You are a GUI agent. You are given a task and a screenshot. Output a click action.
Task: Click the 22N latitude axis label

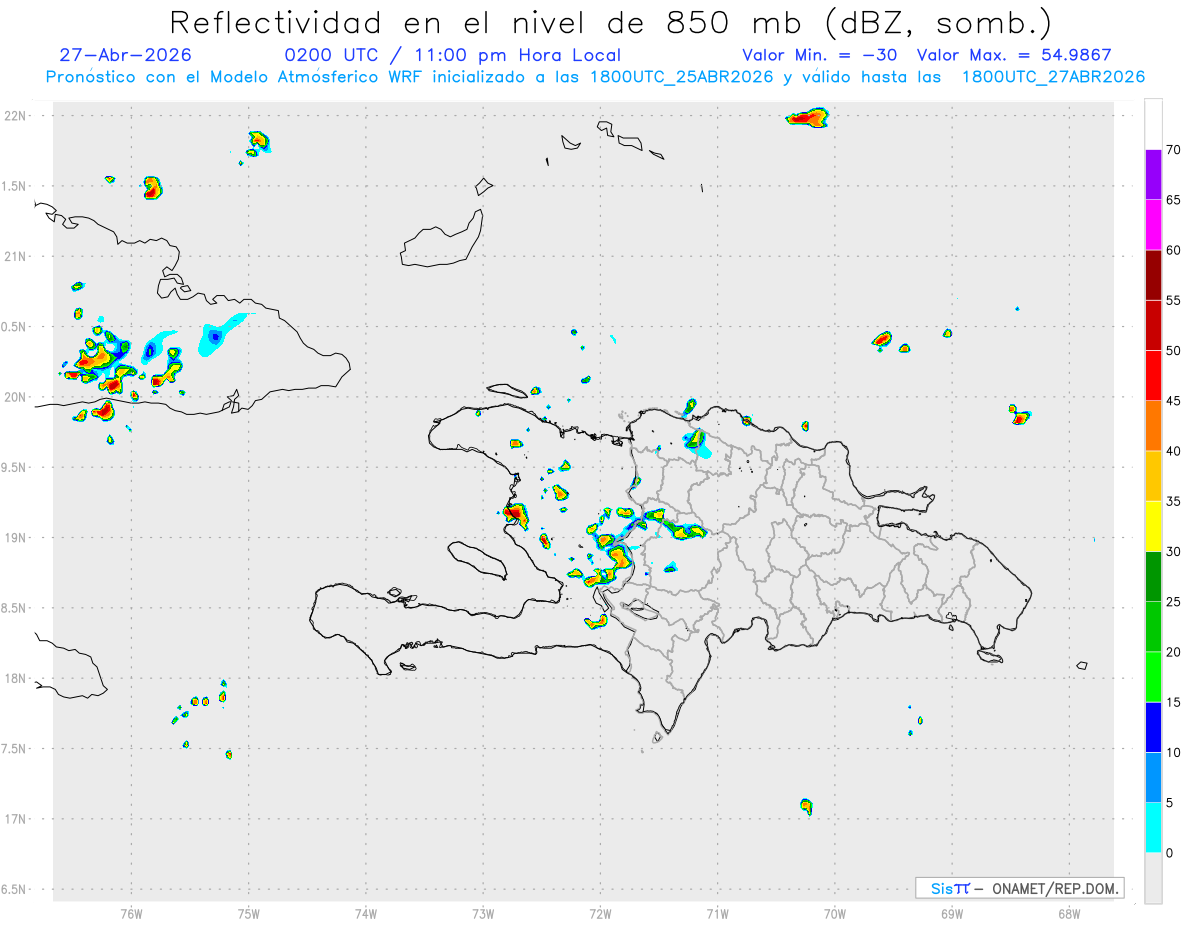pyautogui.click(x=16, y=115)
